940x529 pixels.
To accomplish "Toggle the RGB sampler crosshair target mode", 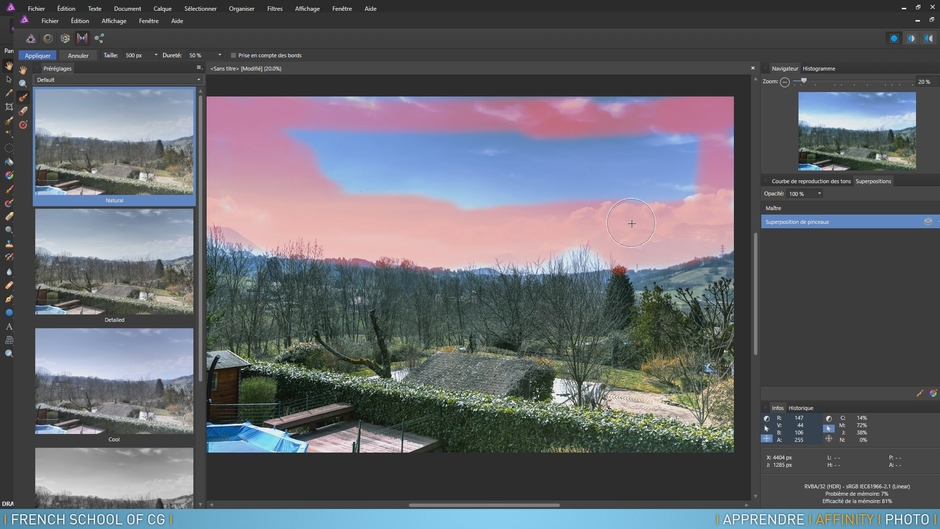I will point(767,439).
